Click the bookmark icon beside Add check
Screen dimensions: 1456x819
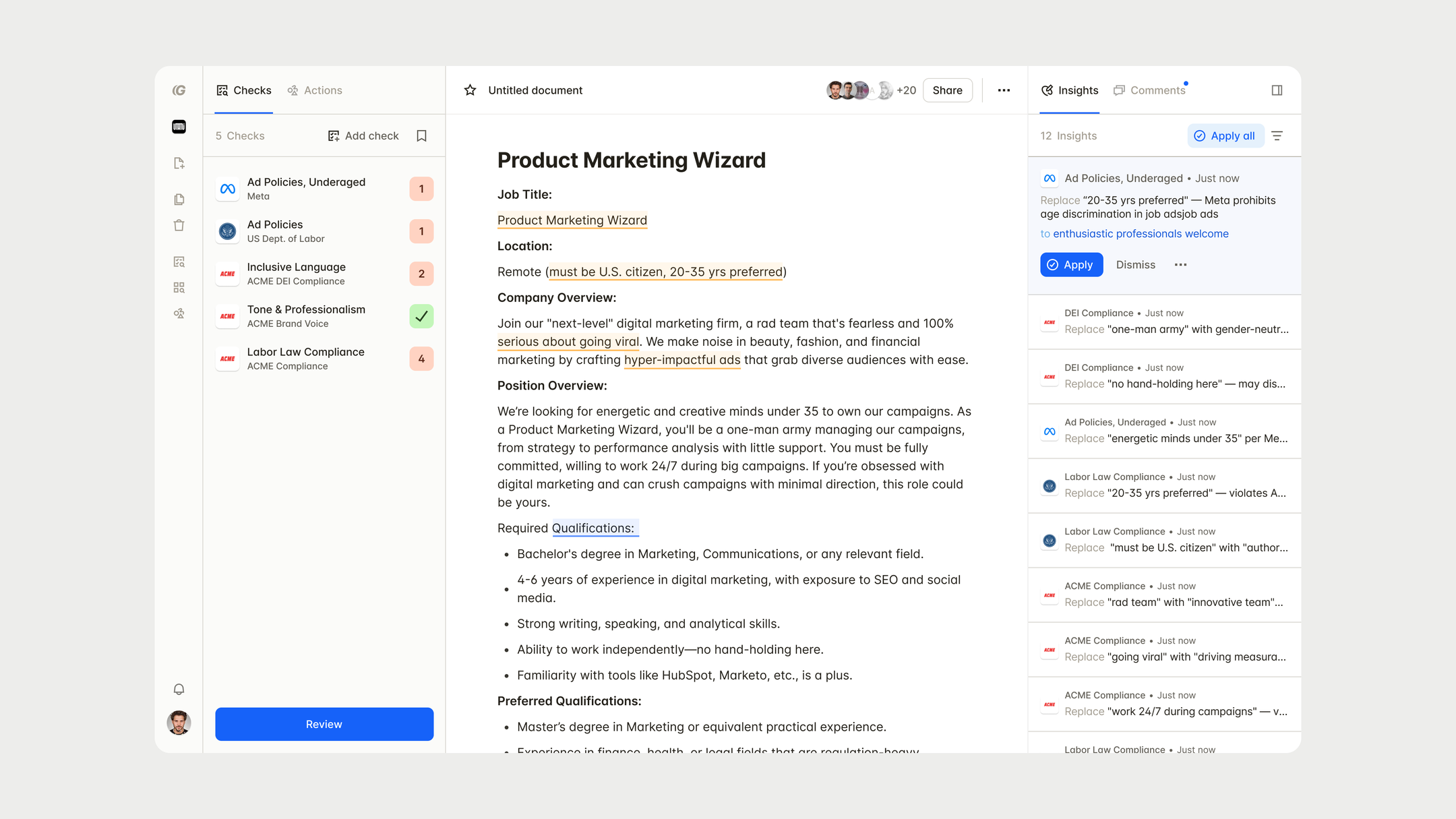coord(421,135)
